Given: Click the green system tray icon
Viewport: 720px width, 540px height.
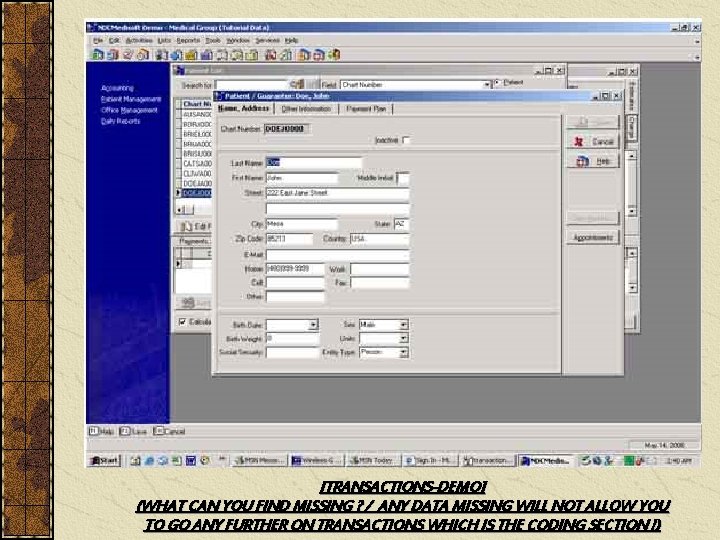Looking at the screenshot, I should click(629, 461).
